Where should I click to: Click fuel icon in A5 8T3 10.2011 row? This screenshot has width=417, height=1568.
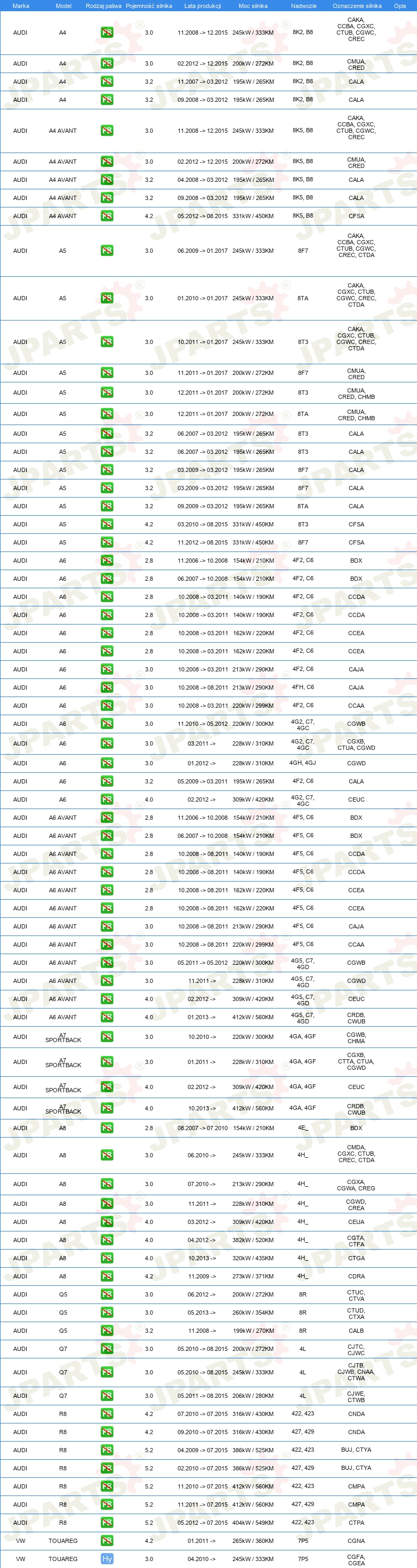click(x=107, y=341)
